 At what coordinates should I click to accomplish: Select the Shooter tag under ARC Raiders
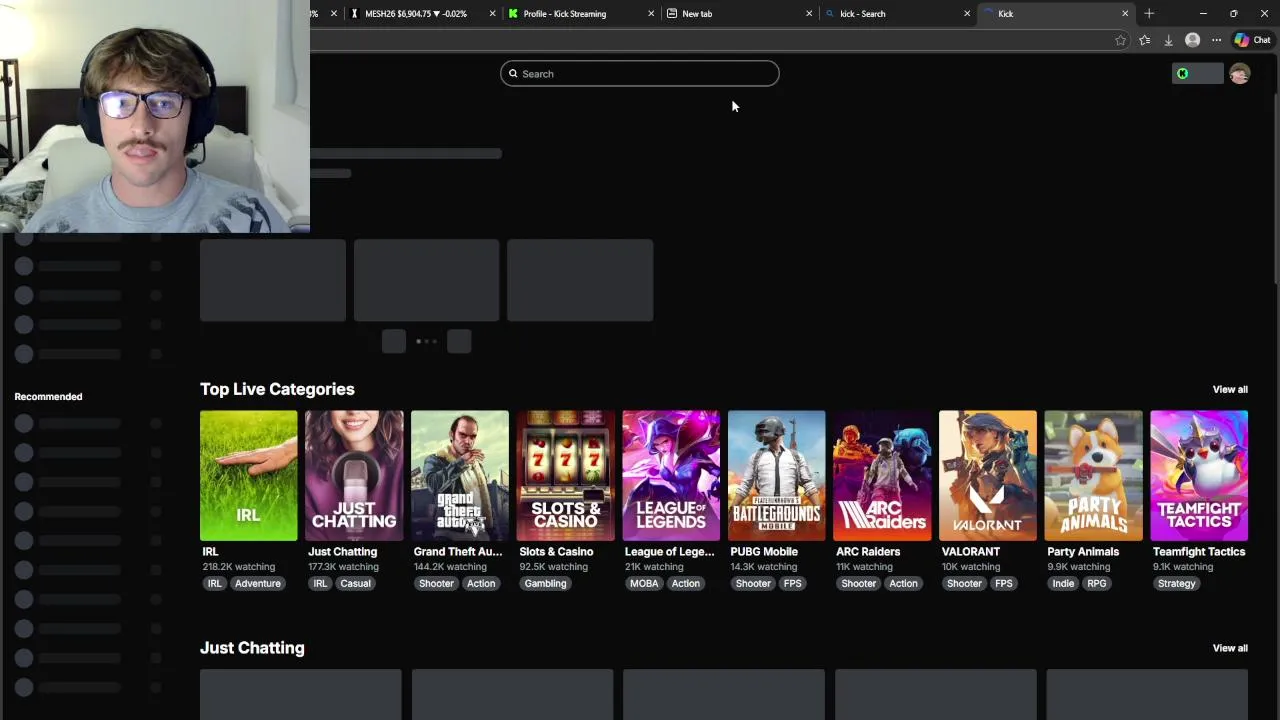[x=858, y=583]
